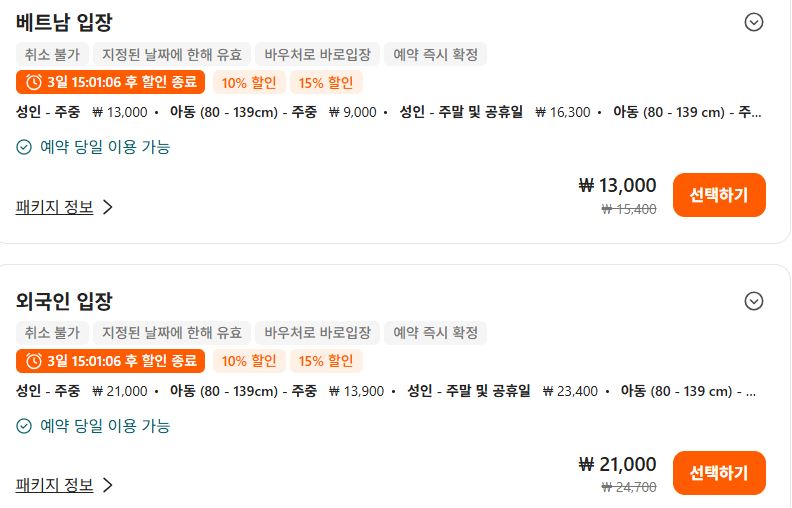Open 패키지 정보 under 외국인 입장

pos(55,485)
